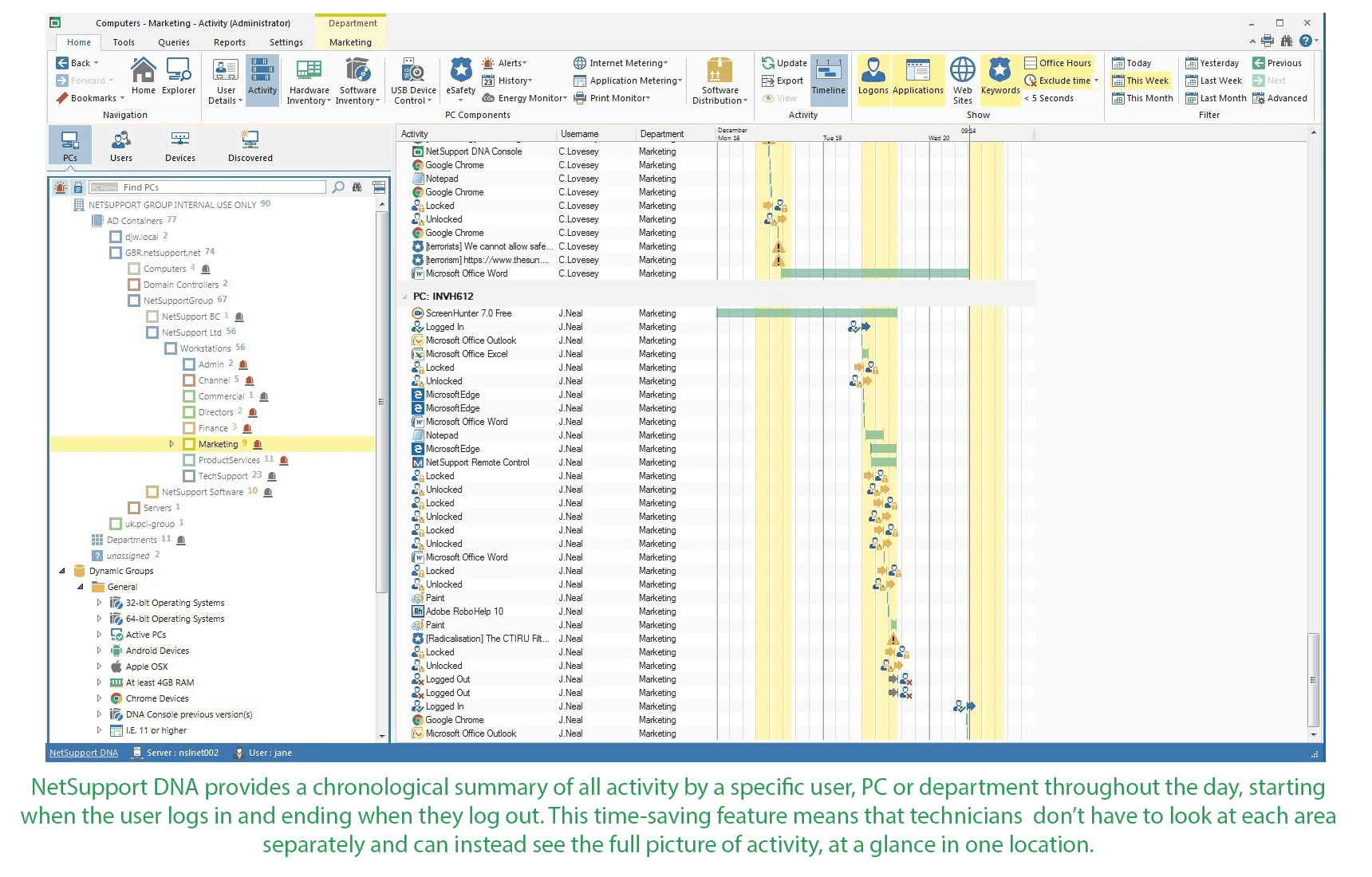The image size is (1372, 877).
Task: Open the Home navigation icon
Action: 144,77
